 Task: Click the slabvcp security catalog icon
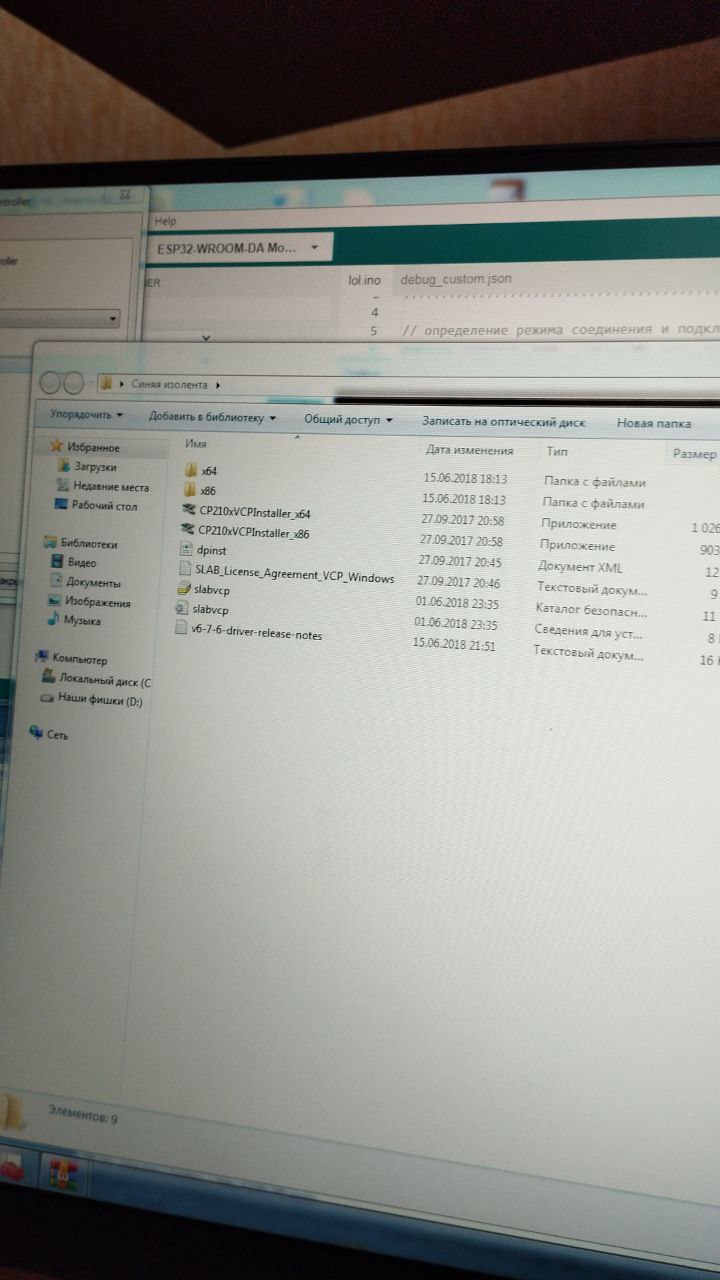182,589
